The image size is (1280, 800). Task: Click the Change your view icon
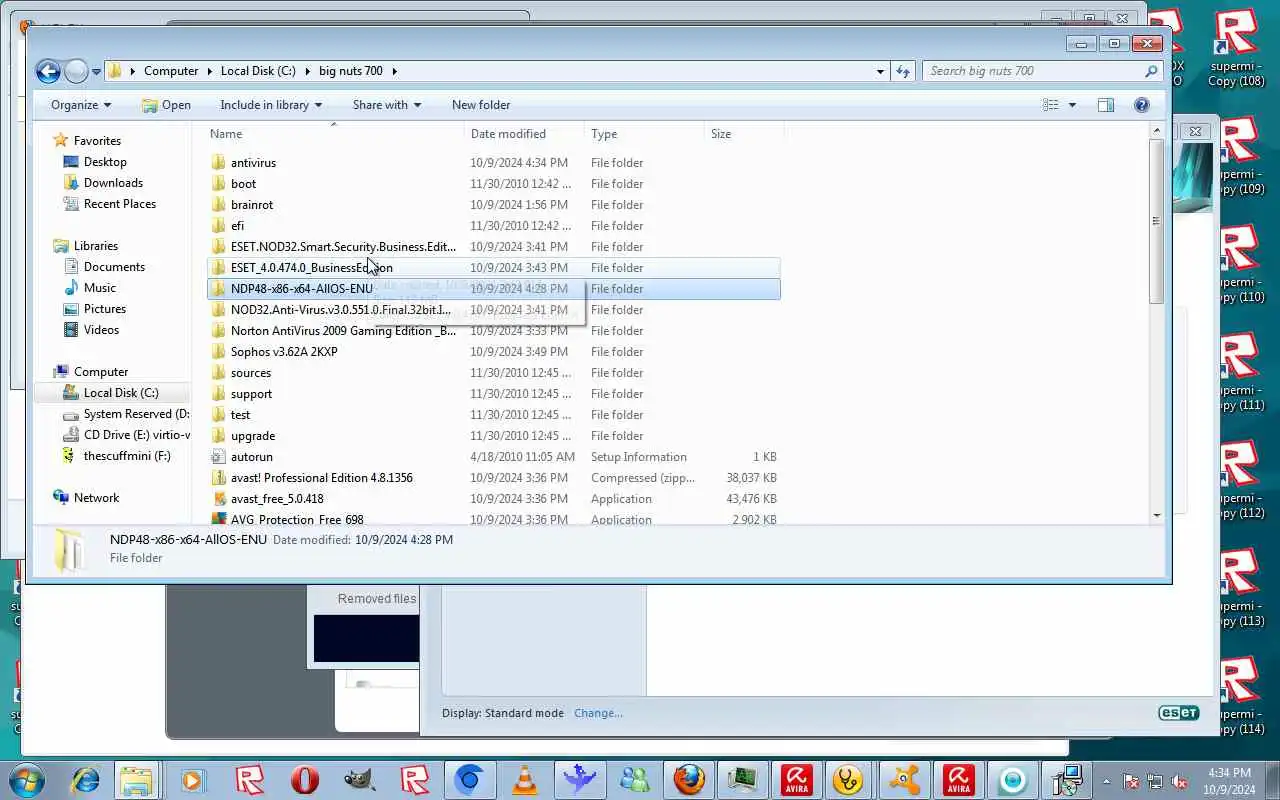point(1051,105)
